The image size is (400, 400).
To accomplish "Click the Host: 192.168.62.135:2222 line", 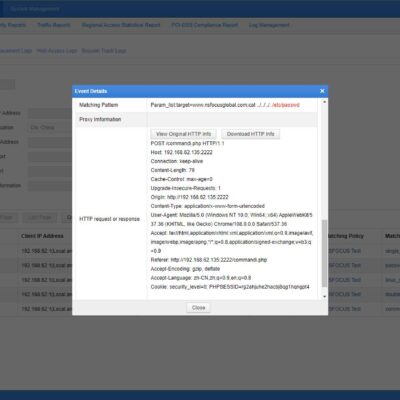I will [181, 152].
